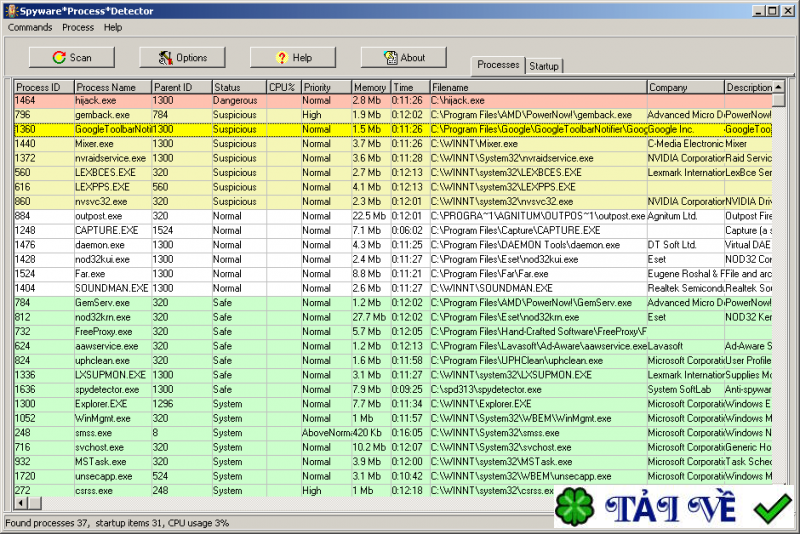Viewport: 800px width, 534px height.
Task: Open the Help menu in menu bar
Action: pyautogui.click(x=113, y=27)
